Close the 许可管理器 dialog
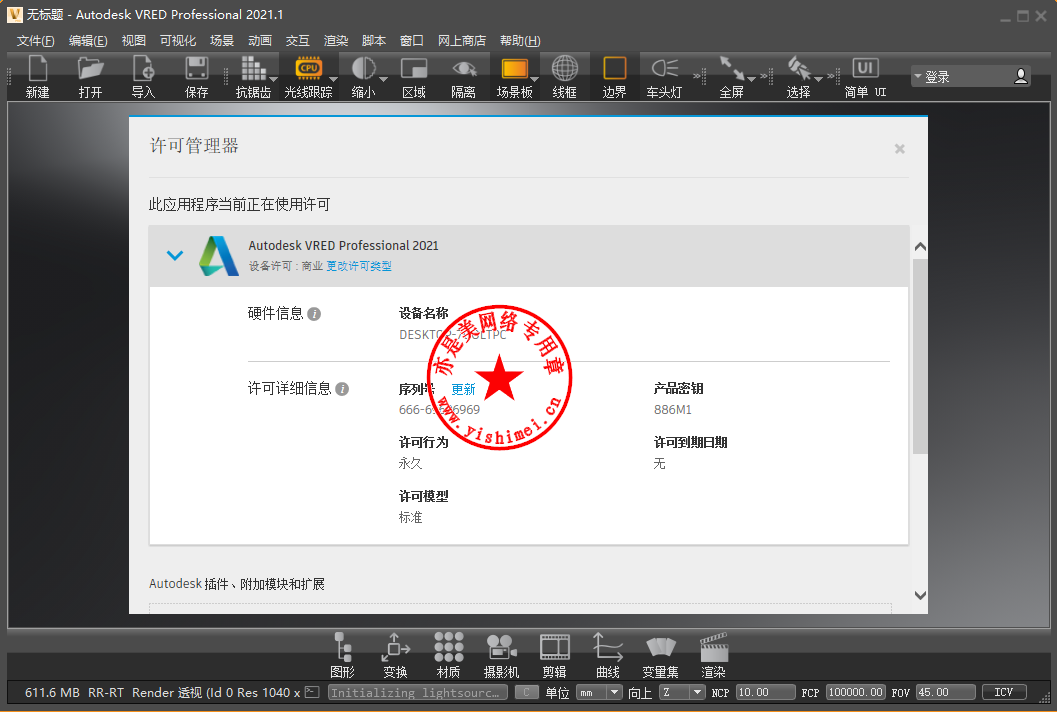Screen dimensions: 1057x712 [899, 149]
